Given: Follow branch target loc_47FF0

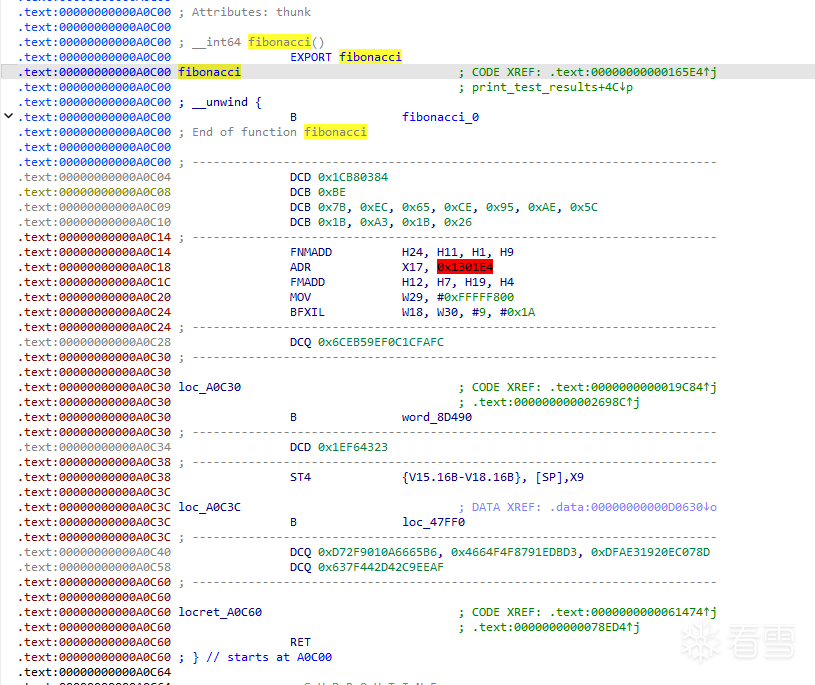Looking at the screenshot, I should [434, 522].
